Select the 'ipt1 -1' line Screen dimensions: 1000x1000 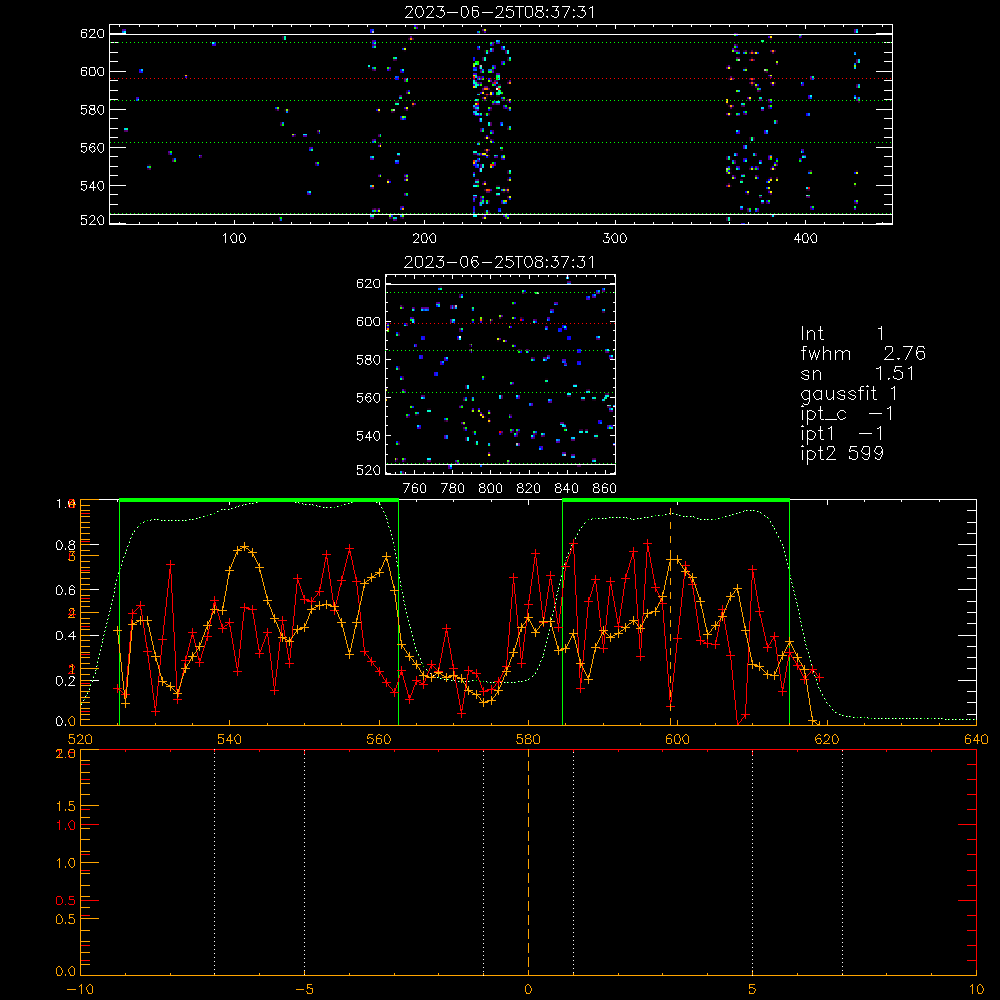click(x=842, y=434)
